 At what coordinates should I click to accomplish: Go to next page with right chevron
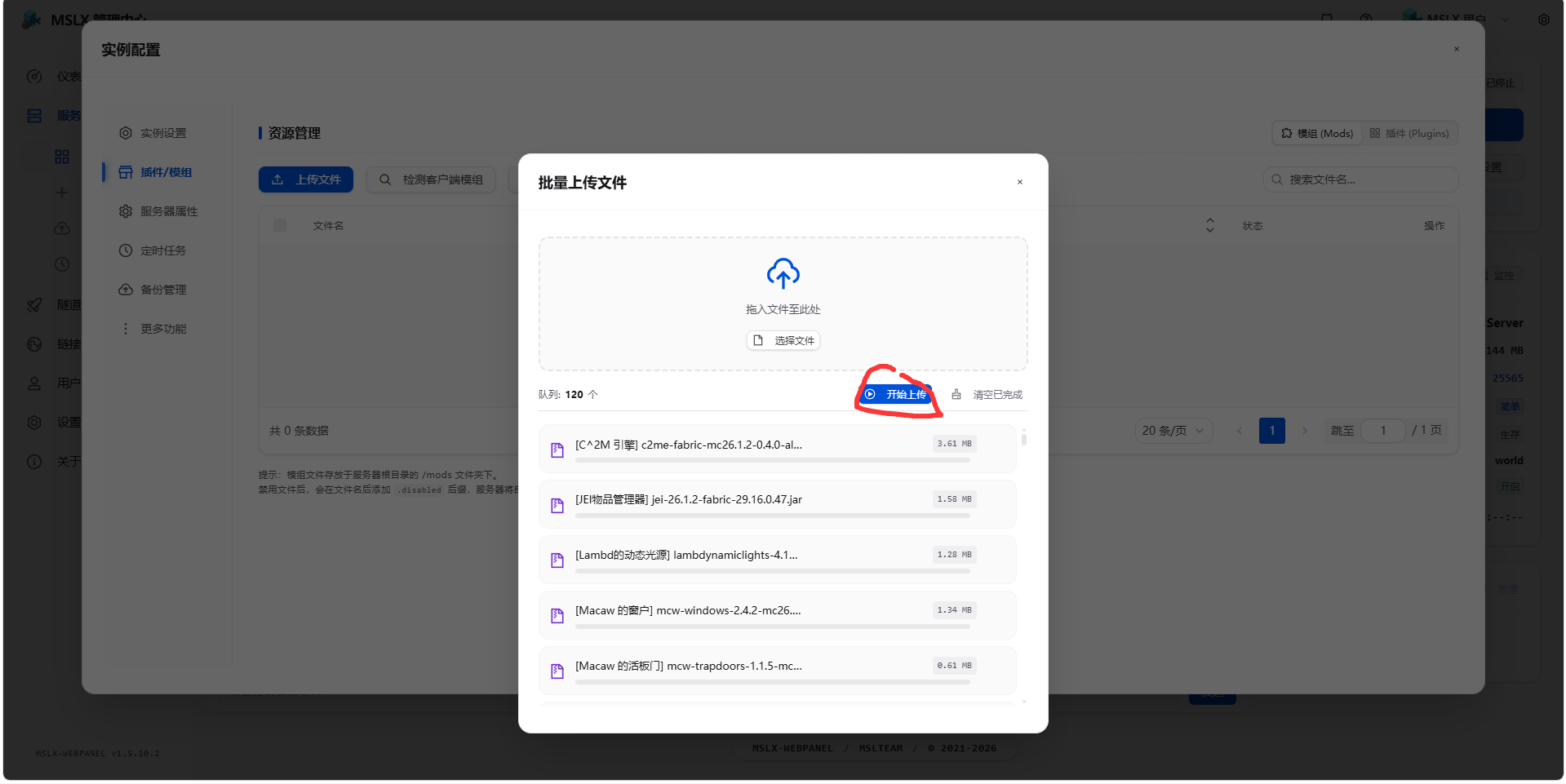coord(1305,431)
